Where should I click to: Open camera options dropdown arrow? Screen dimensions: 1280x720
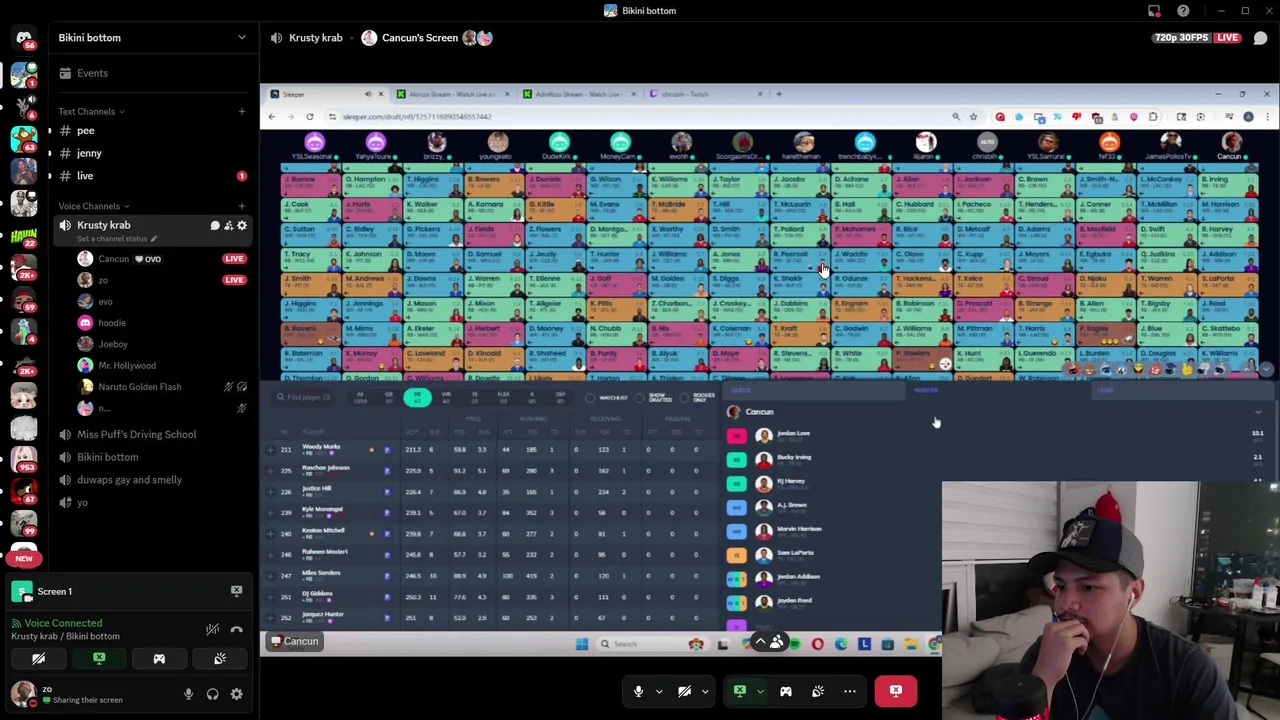705,691
